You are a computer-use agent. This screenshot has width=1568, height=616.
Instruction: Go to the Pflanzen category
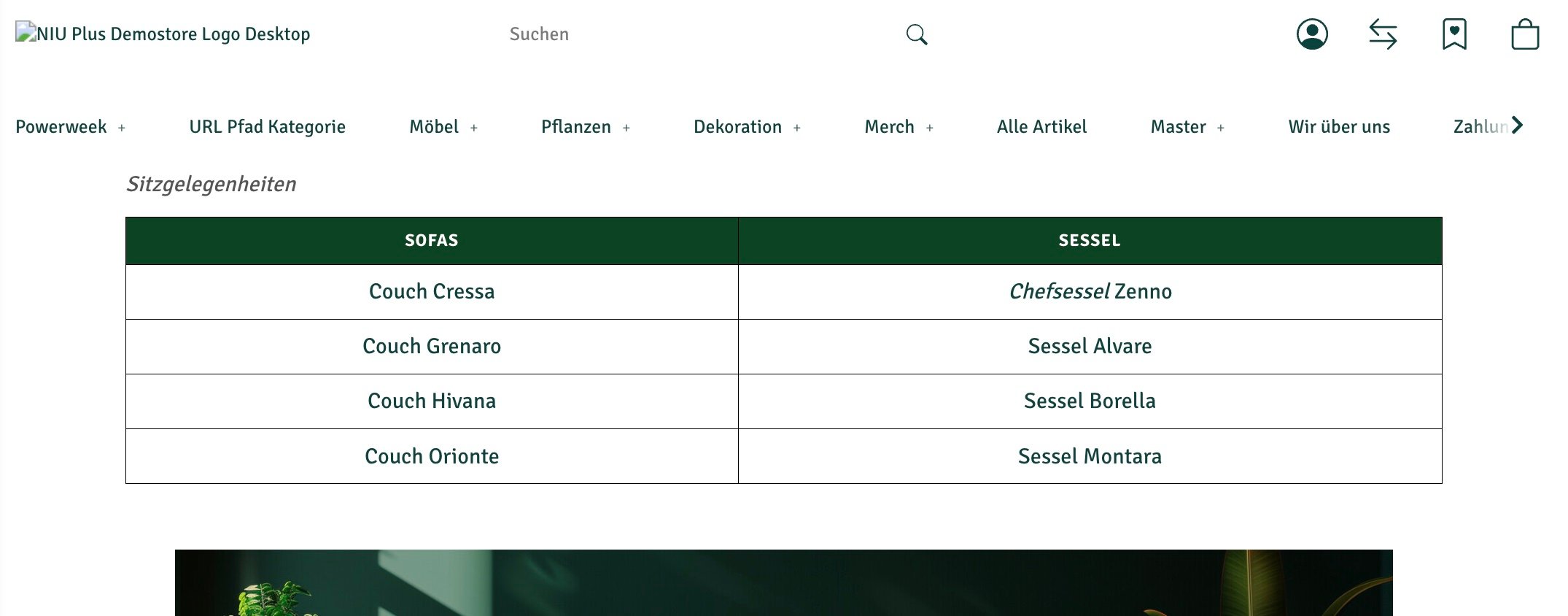pyautogui.click(x=576, y=127)
